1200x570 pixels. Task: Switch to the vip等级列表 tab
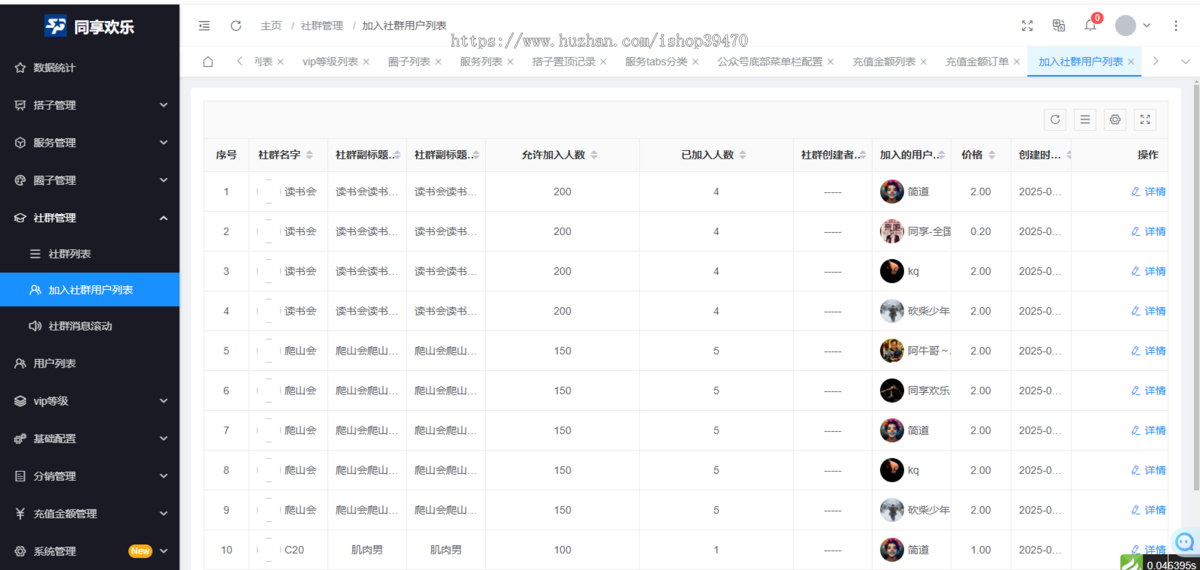[x=330, y=62]
